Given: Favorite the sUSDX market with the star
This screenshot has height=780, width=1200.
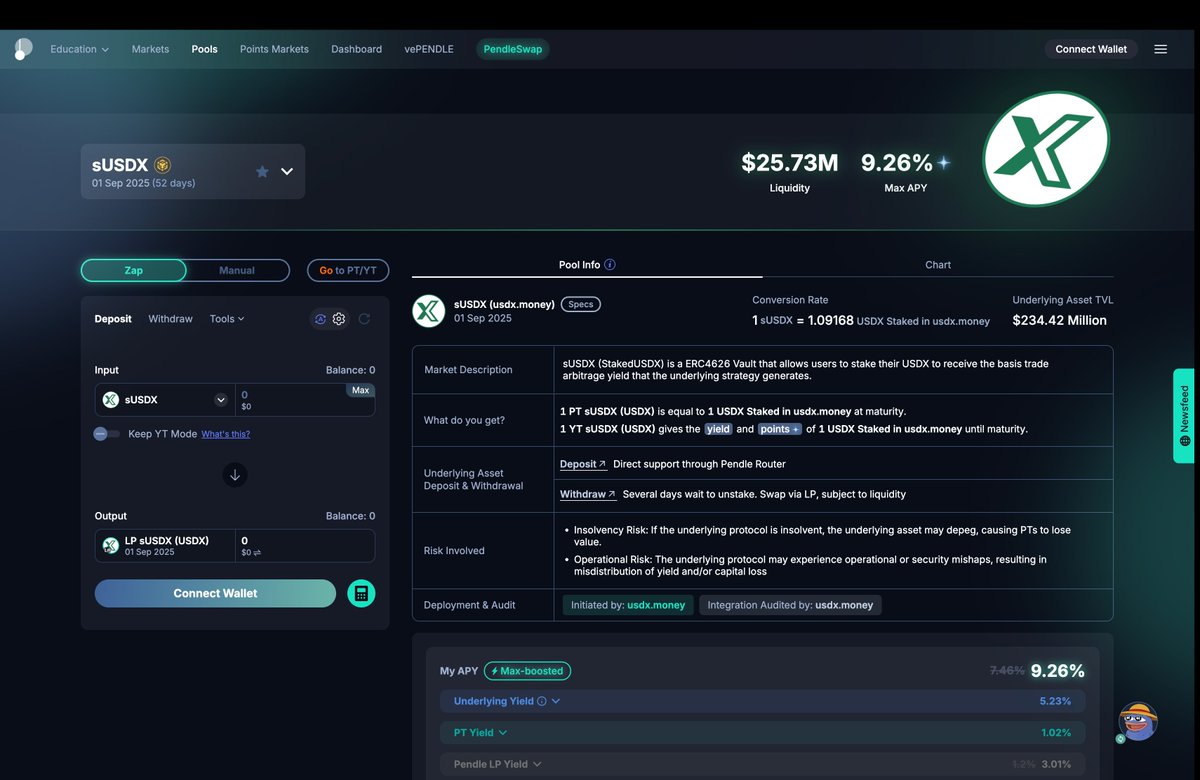Looking at the screenshot, I should pyautogui.click(x=262, y=171).
